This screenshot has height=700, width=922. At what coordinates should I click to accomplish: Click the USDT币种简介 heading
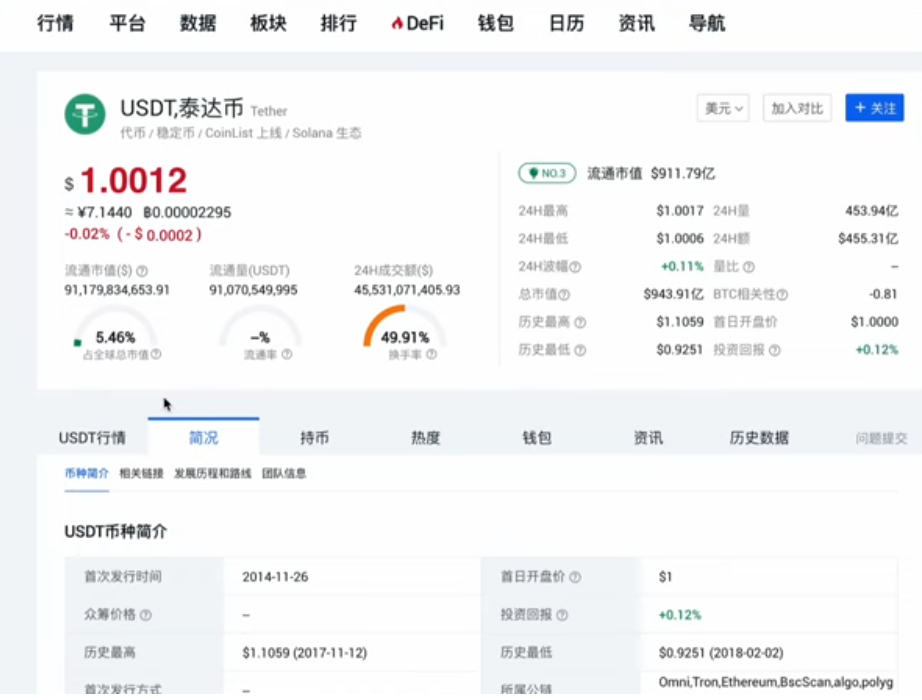pyautogui.click(x=116, y=532)
